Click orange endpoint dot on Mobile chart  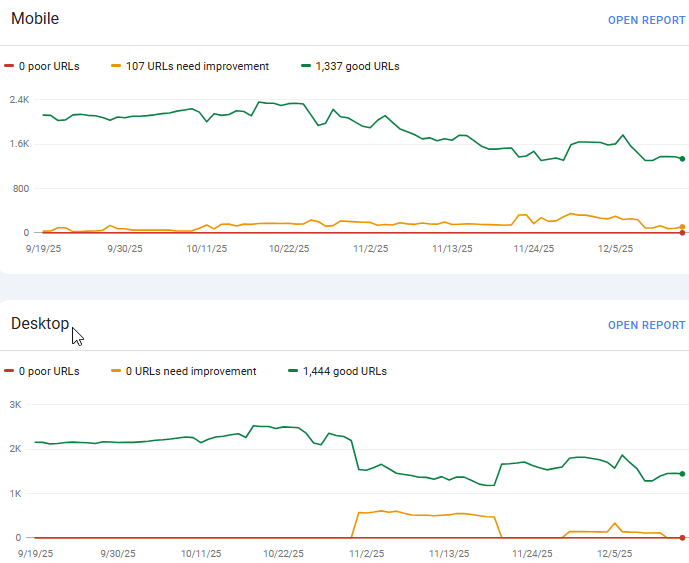[x=682, y=227]
